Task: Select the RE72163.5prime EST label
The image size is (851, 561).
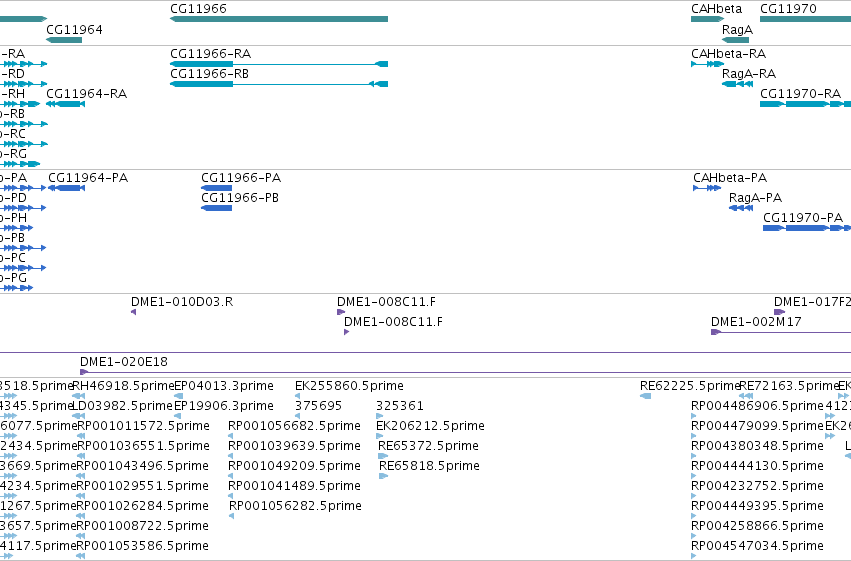Action: [x=790, y=386]
